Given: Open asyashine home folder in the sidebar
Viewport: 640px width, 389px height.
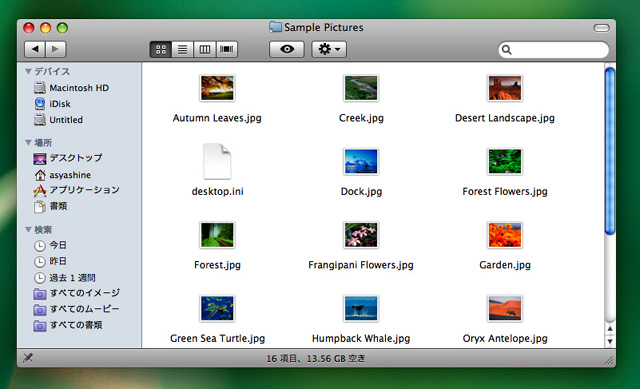Looking at the screenshot, I should click(x=62, y=175).
